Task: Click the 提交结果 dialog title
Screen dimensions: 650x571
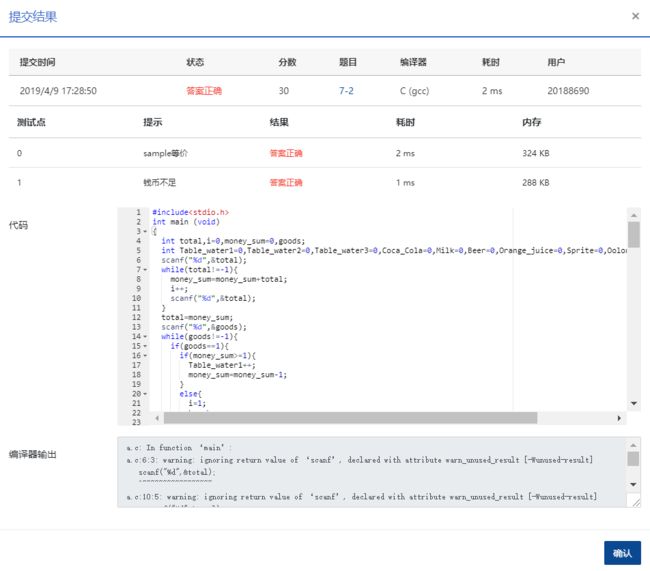Action: coord(33,17)
